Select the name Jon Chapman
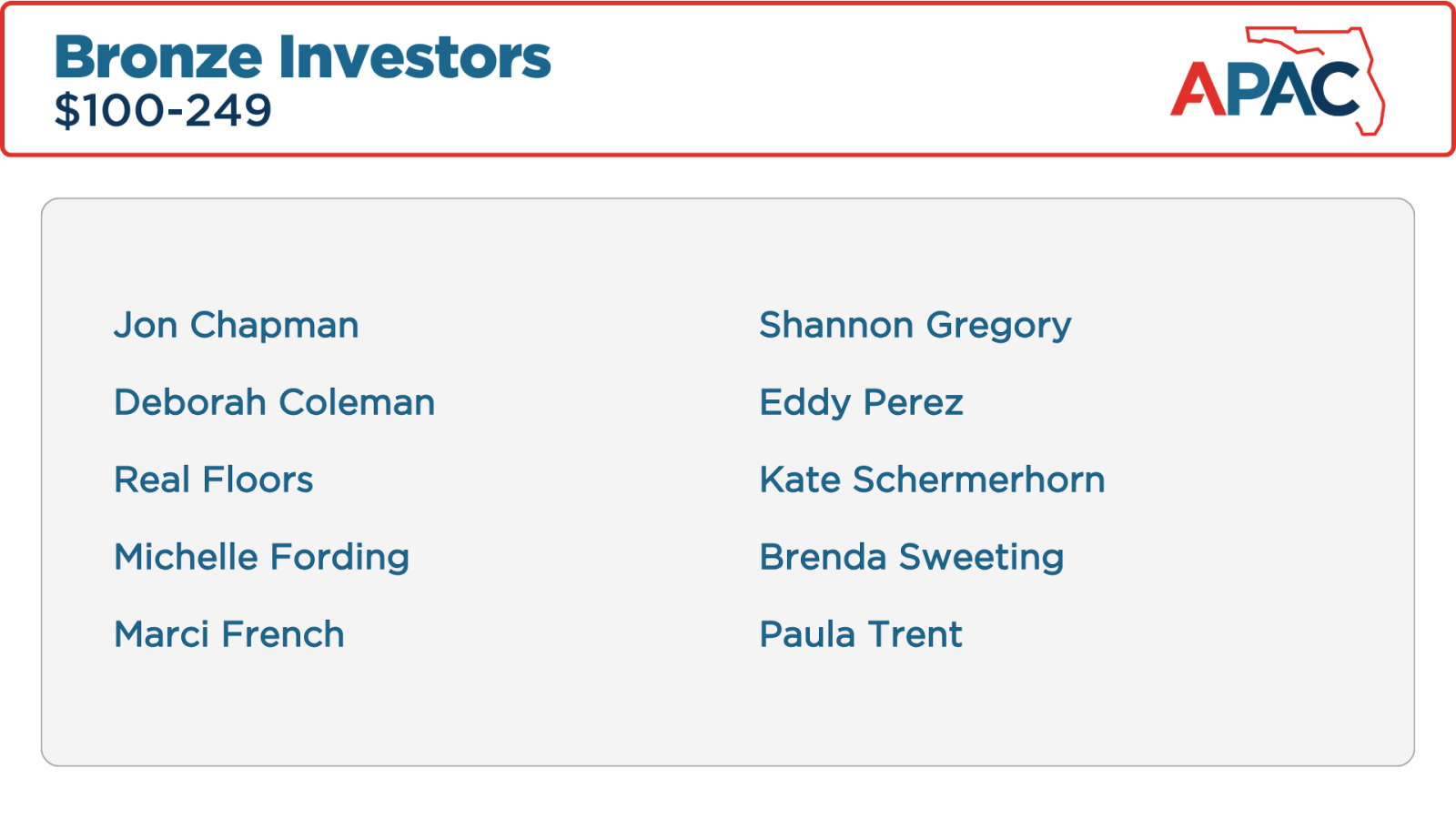1456x819 pixels. point(237,326)
